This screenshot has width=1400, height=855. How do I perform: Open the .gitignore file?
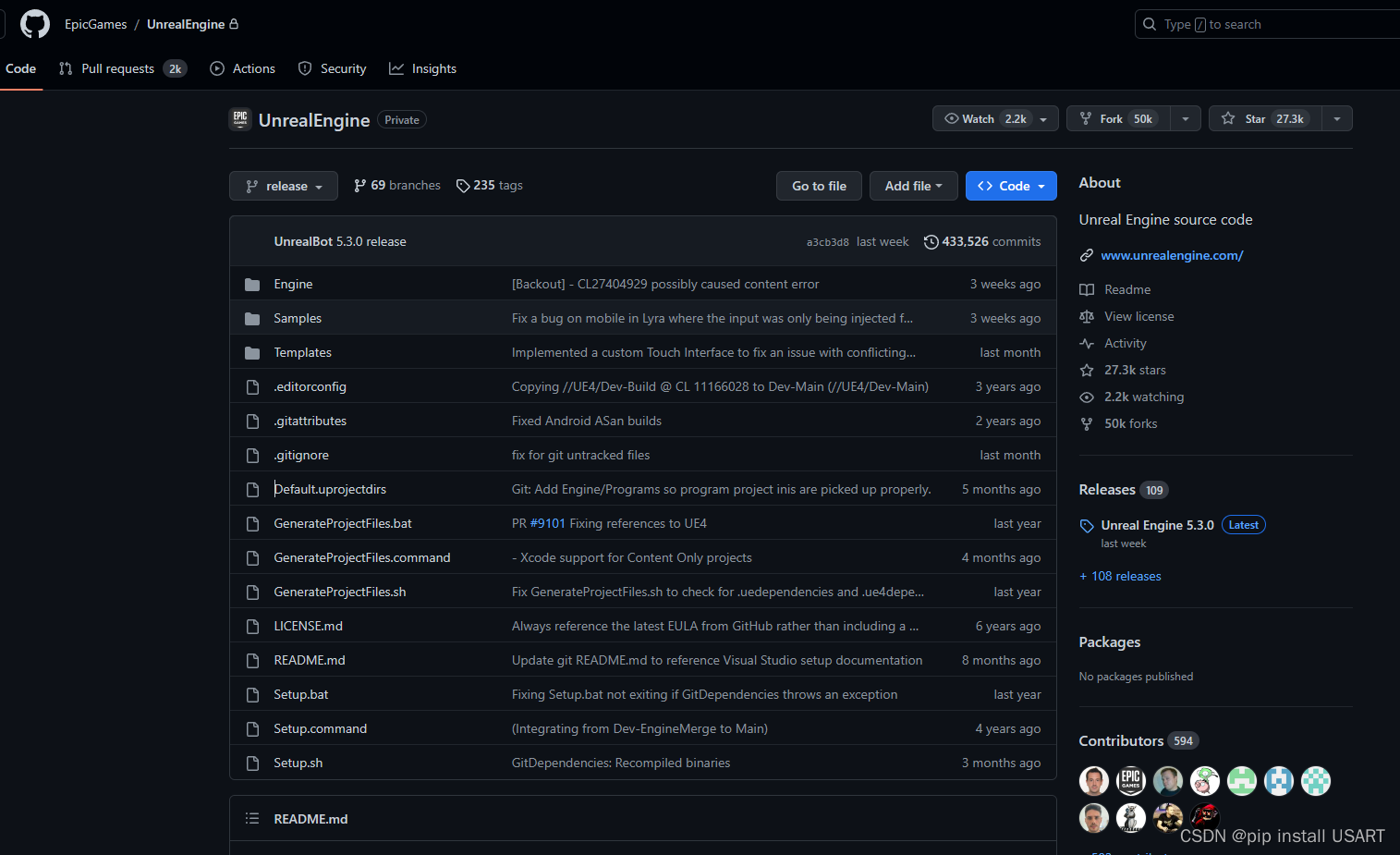point(301,456)
